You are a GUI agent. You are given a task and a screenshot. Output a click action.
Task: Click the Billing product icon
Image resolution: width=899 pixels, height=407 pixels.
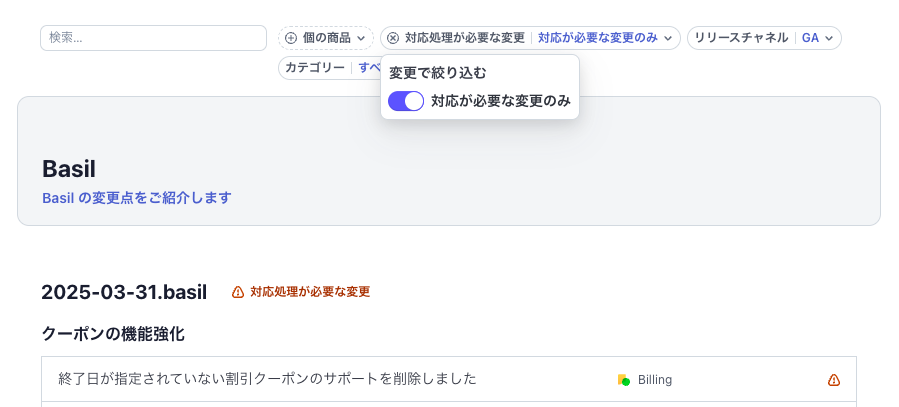(624, 380)
